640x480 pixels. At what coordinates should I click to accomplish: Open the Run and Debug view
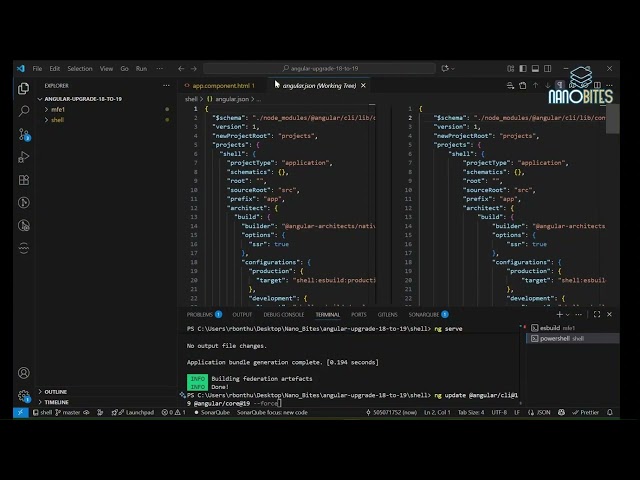coord(24,157)
